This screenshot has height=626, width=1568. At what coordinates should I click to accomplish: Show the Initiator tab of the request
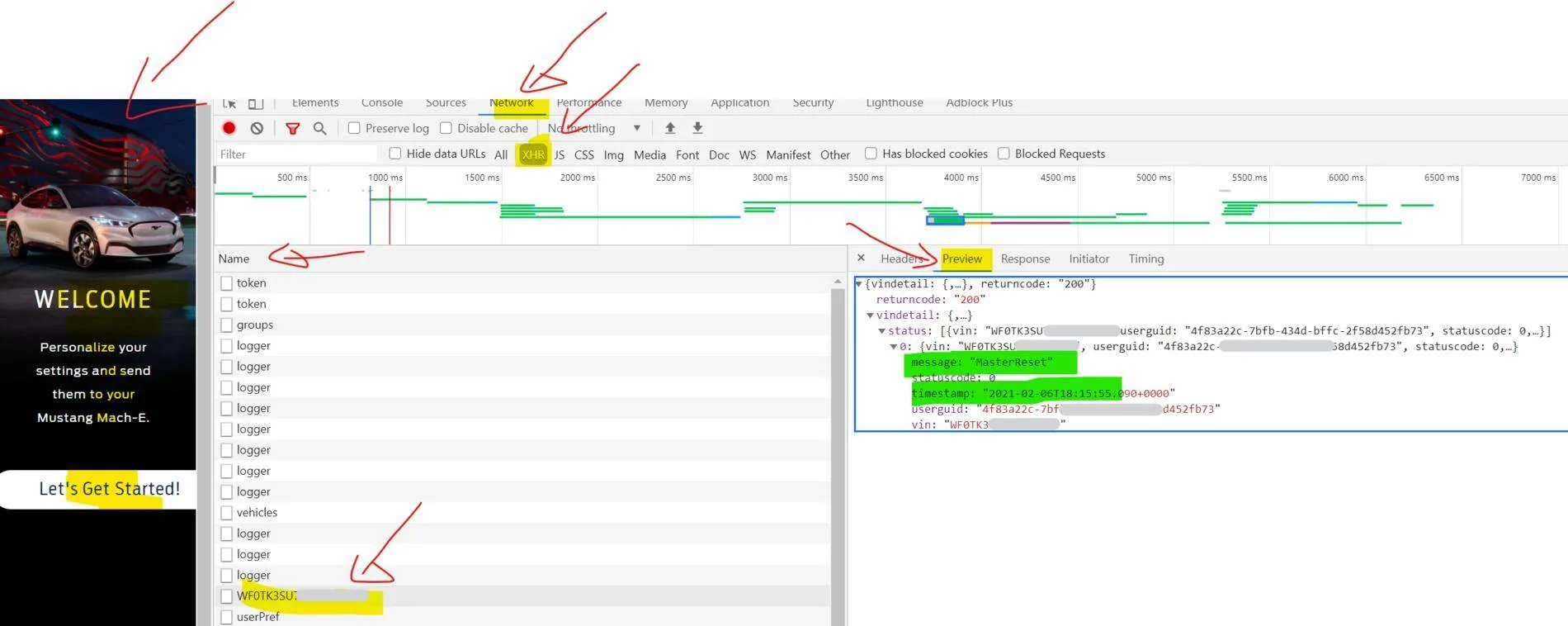tap(1089, 258)
